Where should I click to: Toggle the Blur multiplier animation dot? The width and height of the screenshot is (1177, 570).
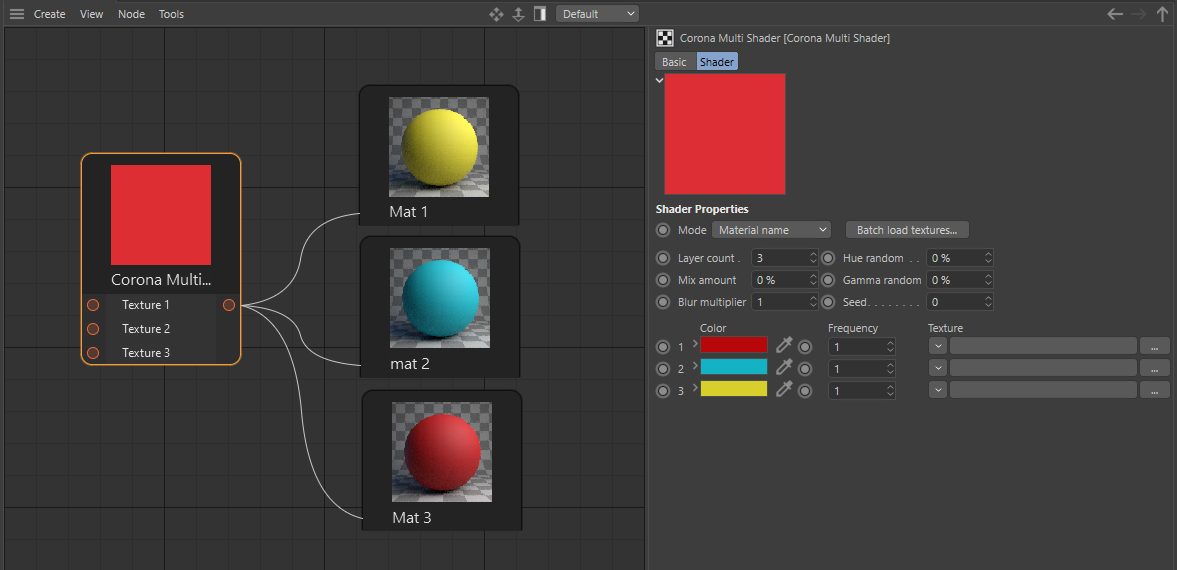(x=663, y=302)
